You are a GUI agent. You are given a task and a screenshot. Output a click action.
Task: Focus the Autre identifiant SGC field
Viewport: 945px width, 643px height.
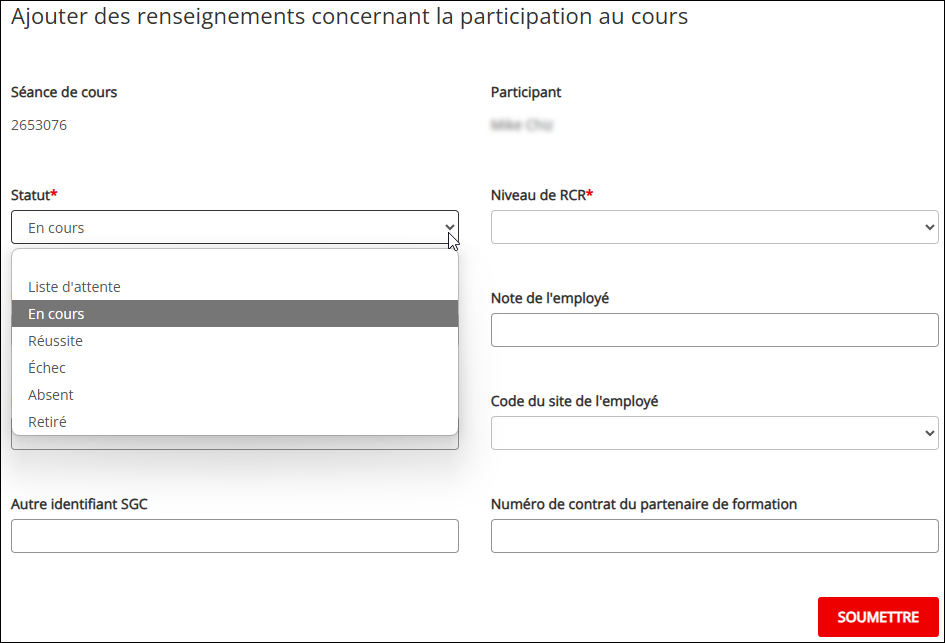pos(235,536)
